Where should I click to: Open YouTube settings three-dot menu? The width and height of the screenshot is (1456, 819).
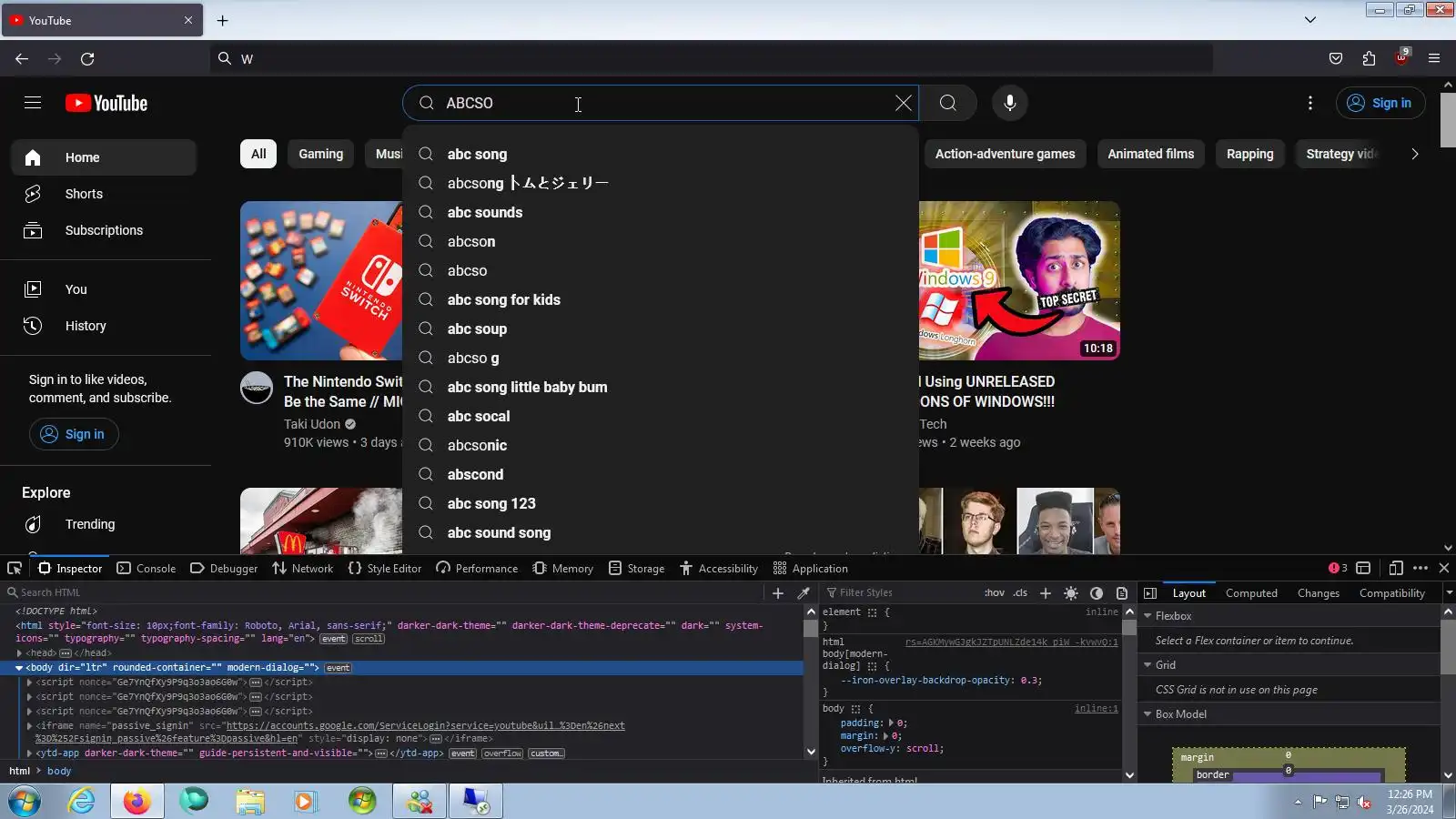click(x=1310, y=103)
